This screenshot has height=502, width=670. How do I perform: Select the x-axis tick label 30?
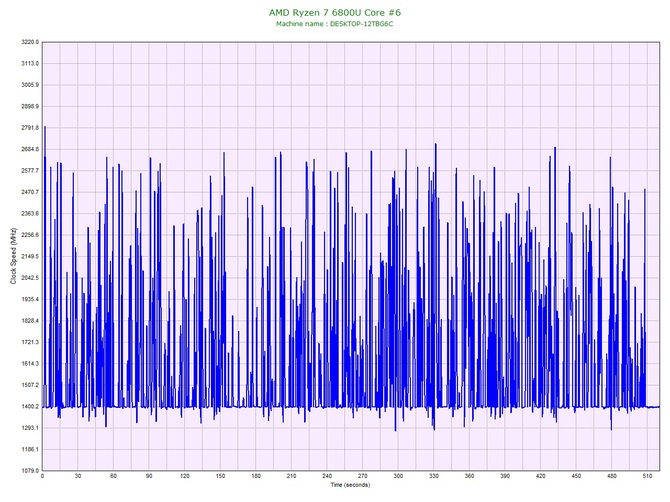click(78, 476)
